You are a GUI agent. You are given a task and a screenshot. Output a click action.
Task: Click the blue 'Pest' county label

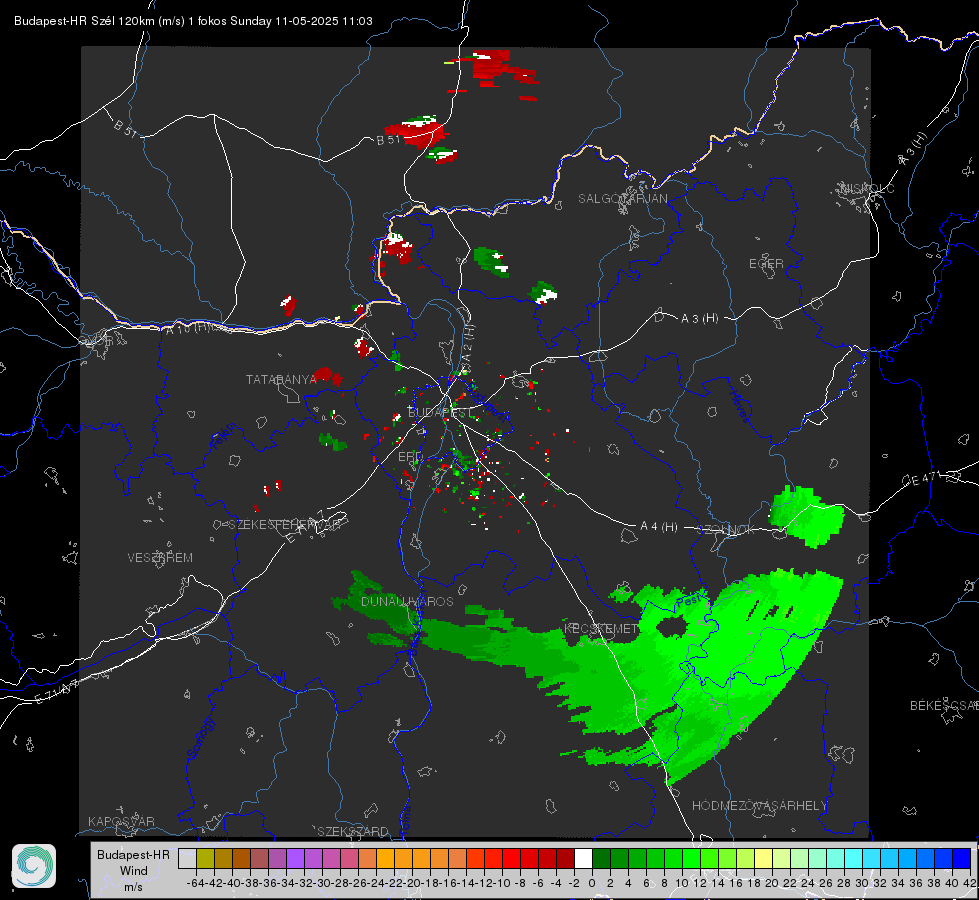pos(691,599)
